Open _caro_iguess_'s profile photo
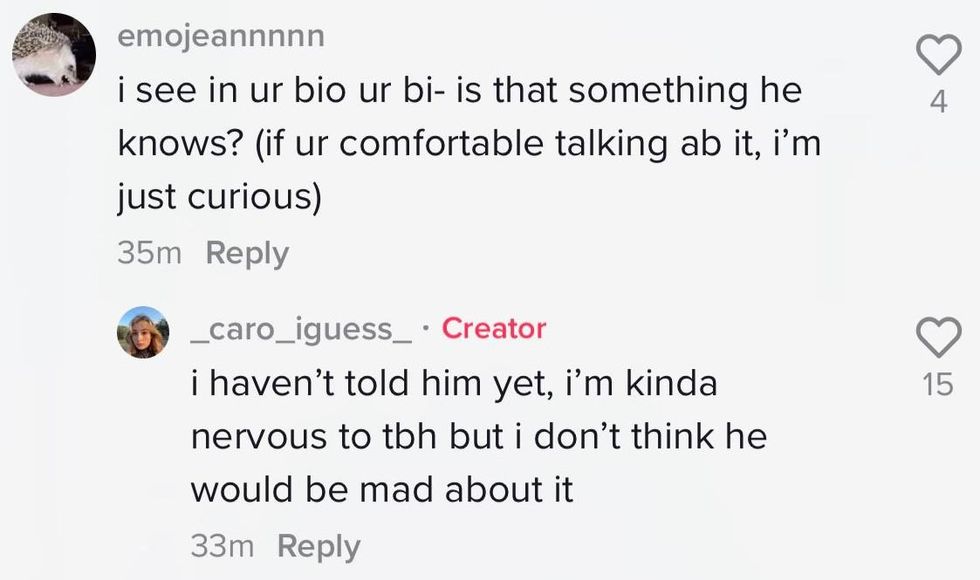The image size is (980, 580). (143, 332)
